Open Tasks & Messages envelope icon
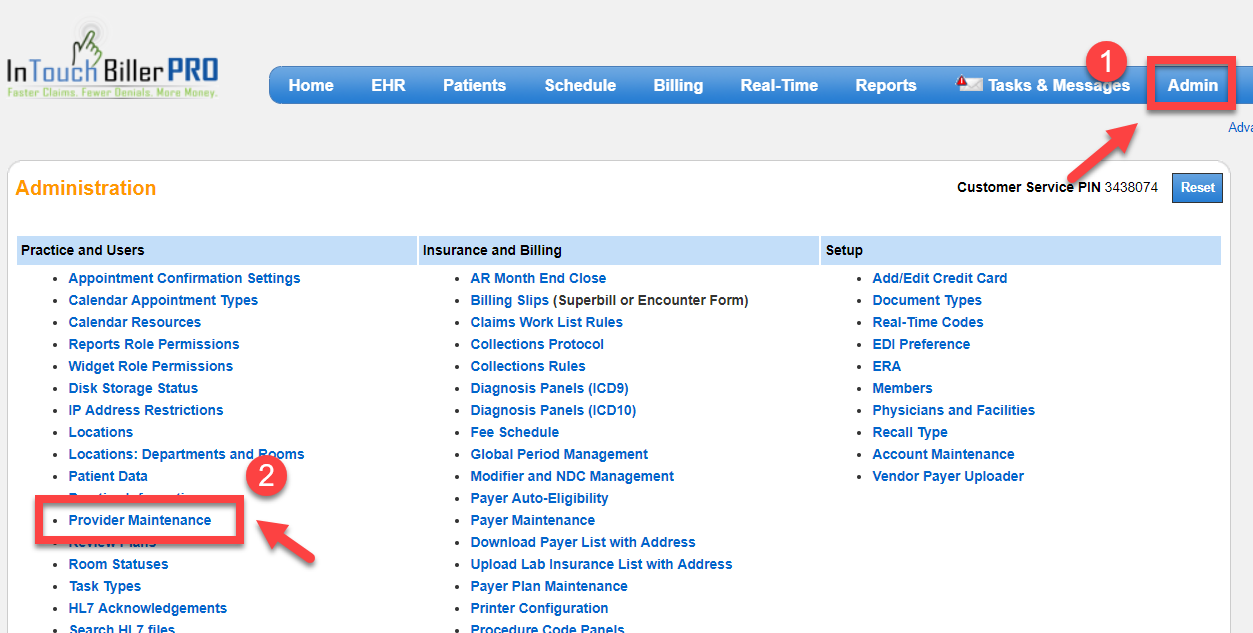The height and width of the screenshot is (633, 1253). (x=969, y=85)
